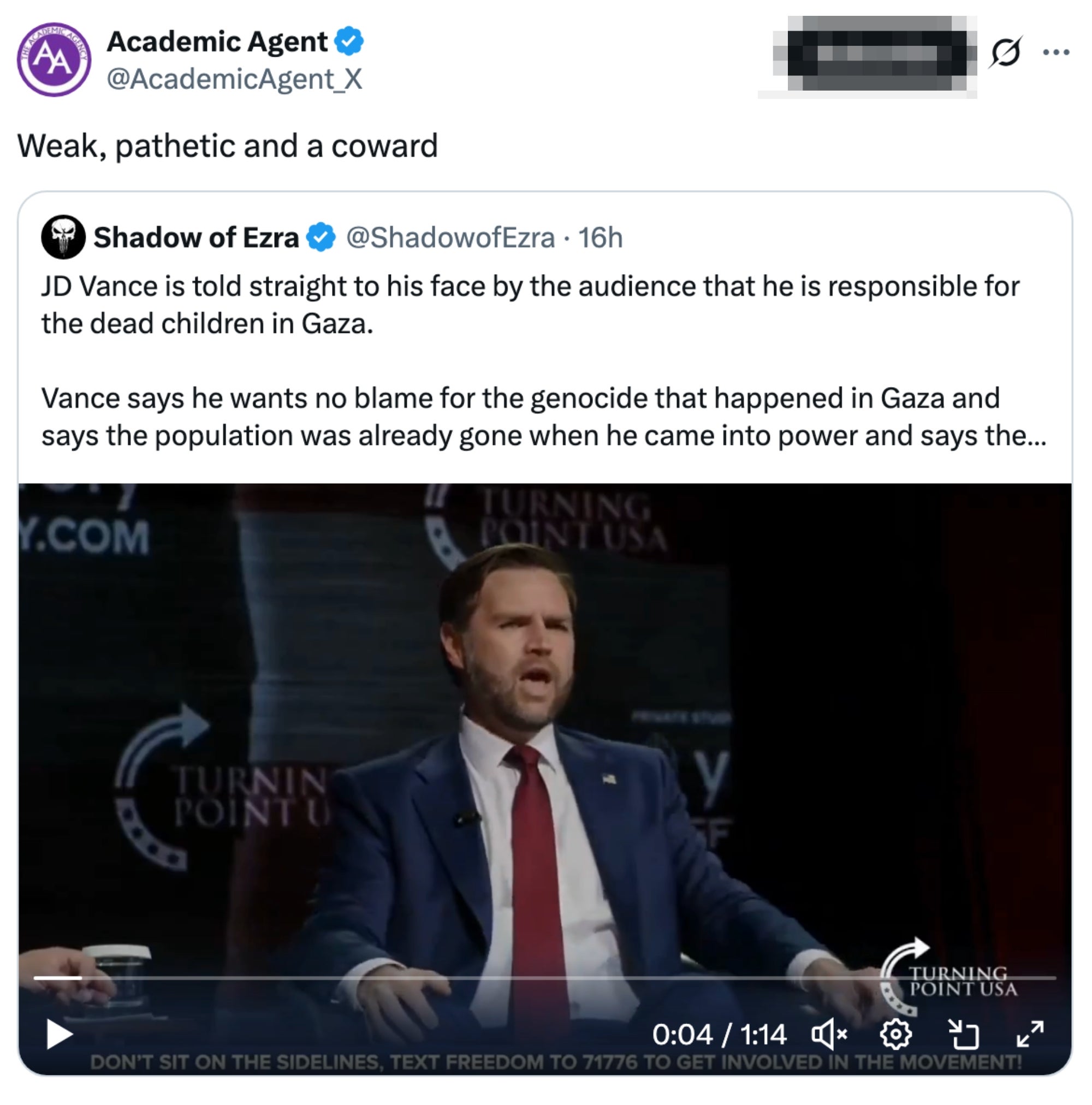
Task: Open the three-dot more options menu
Action: coord(1055,52)
